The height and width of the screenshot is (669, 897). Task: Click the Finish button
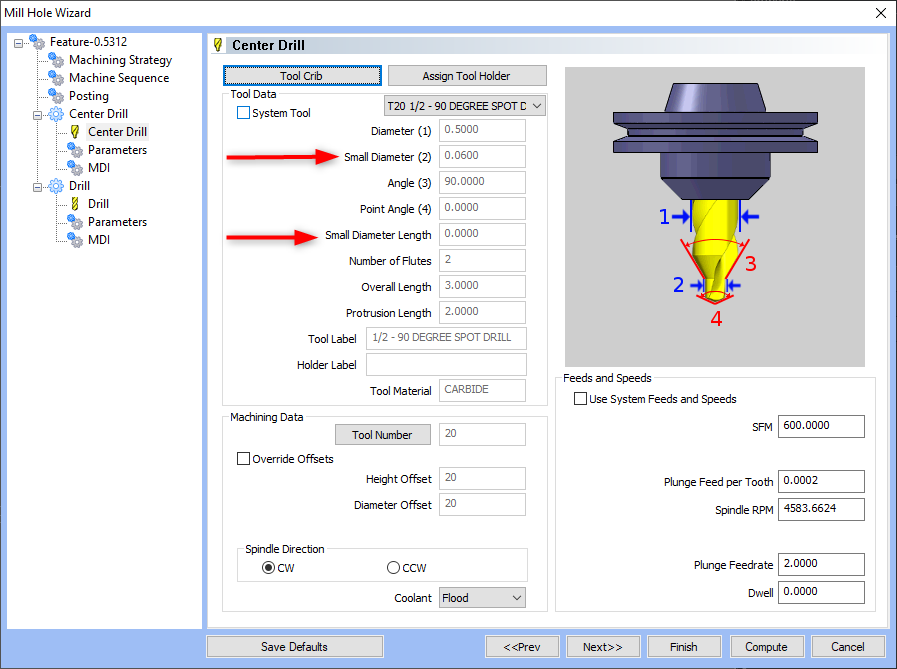pyautogui.click(x=684, y=647)
